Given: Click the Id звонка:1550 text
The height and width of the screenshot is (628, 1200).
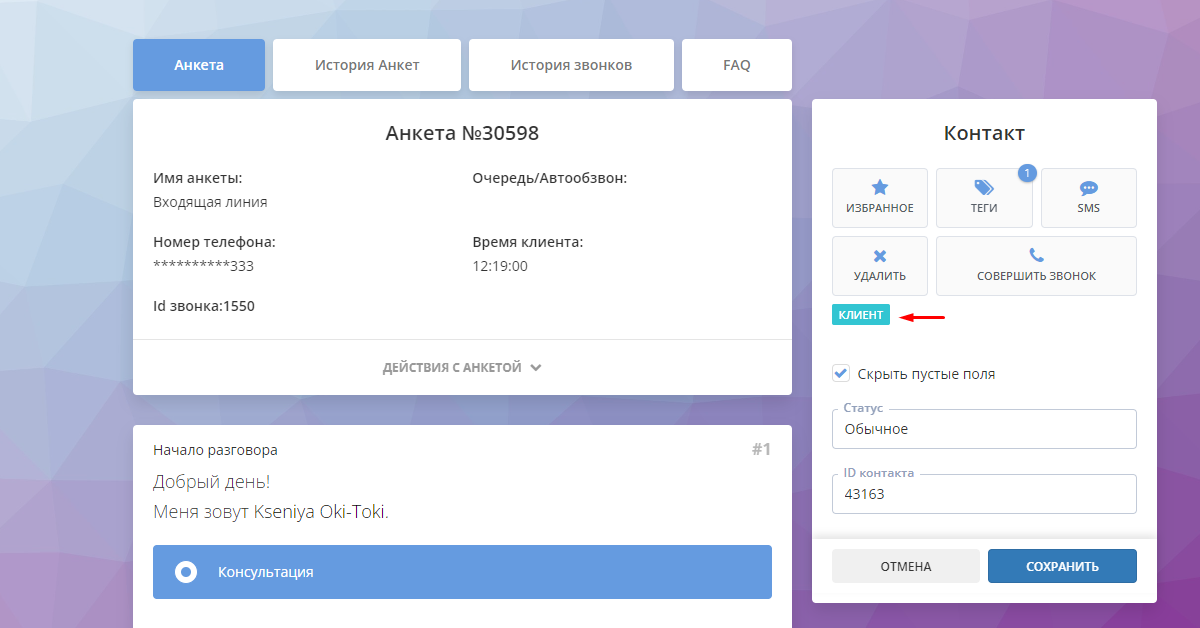Looking at the screenshot, I should click(x=204, y=306).
